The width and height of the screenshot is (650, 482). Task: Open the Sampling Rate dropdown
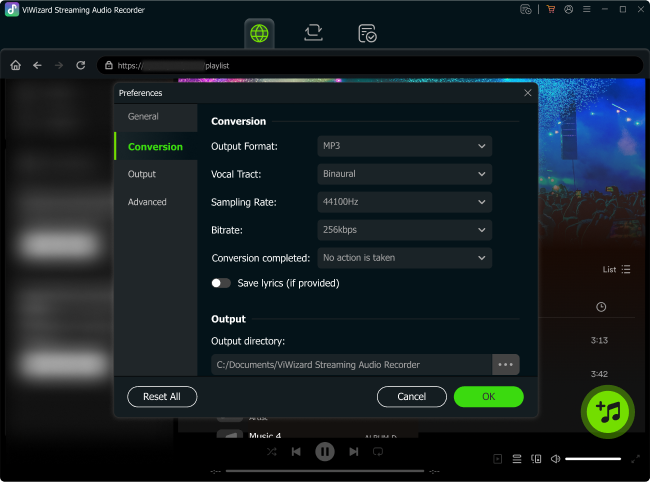point(404,202)
